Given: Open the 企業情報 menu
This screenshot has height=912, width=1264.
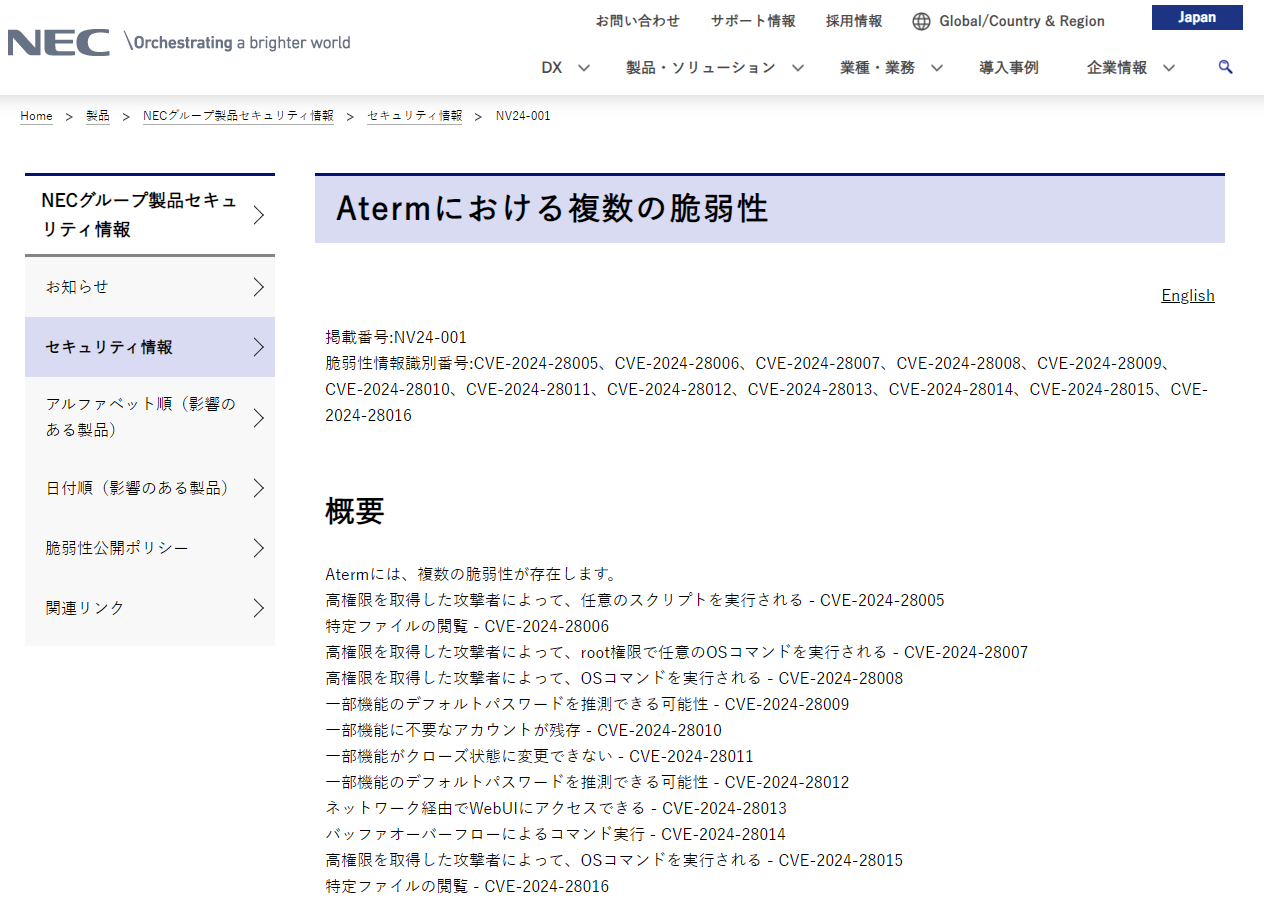Looking at the screenshot, I should (1117, 67).
